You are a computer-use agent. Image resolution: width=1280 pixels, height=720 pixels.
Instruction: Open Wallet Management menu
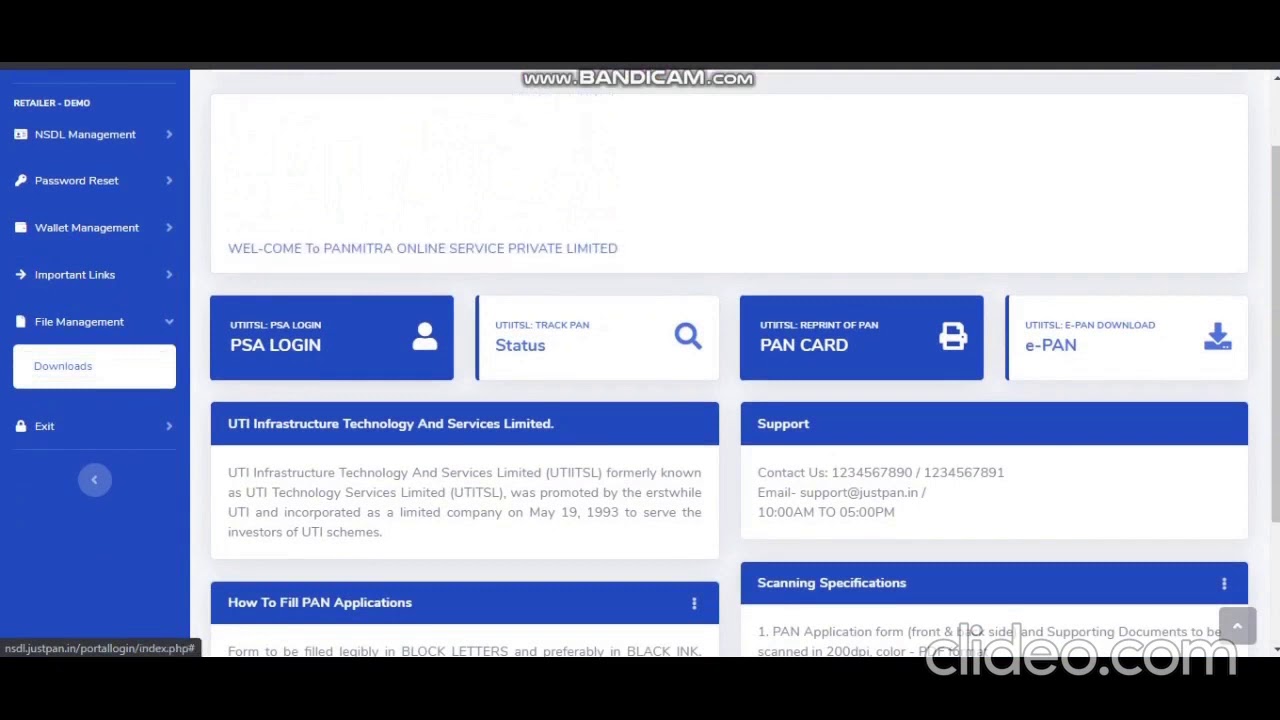tap(94, 228)
